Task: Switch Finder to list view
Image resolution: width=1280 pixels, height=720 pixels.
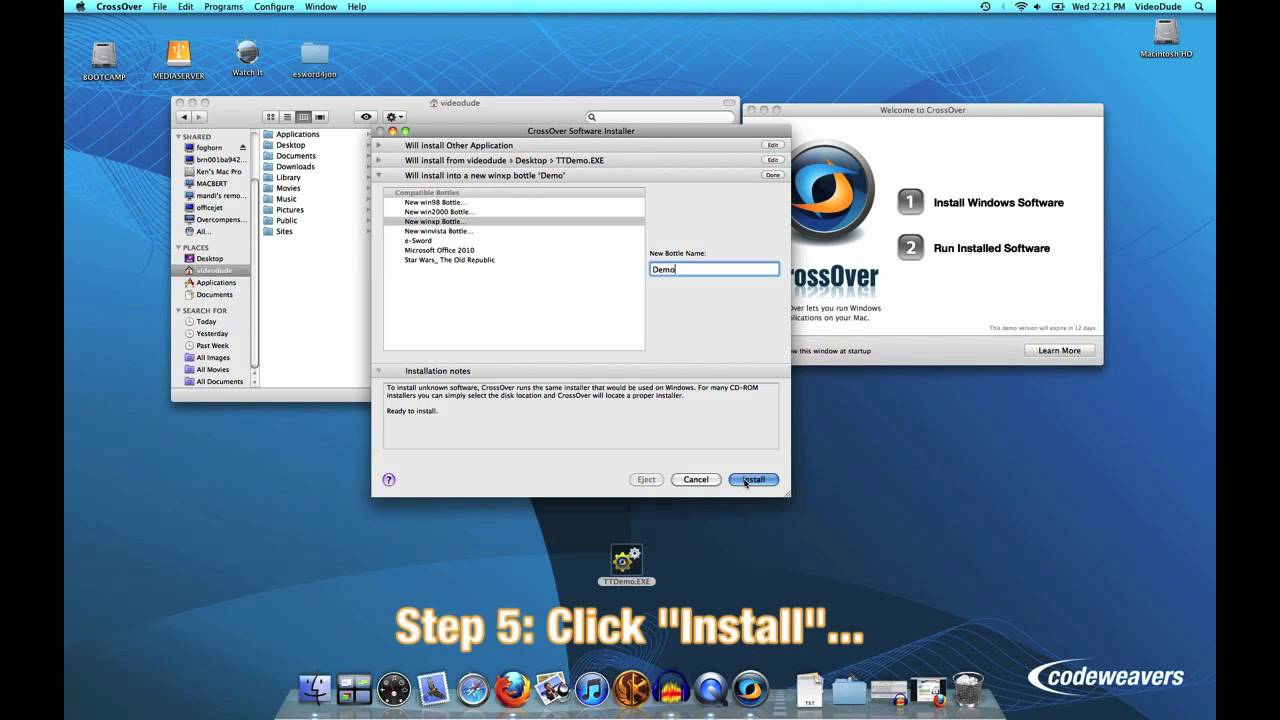Action: tap(287, 117)
